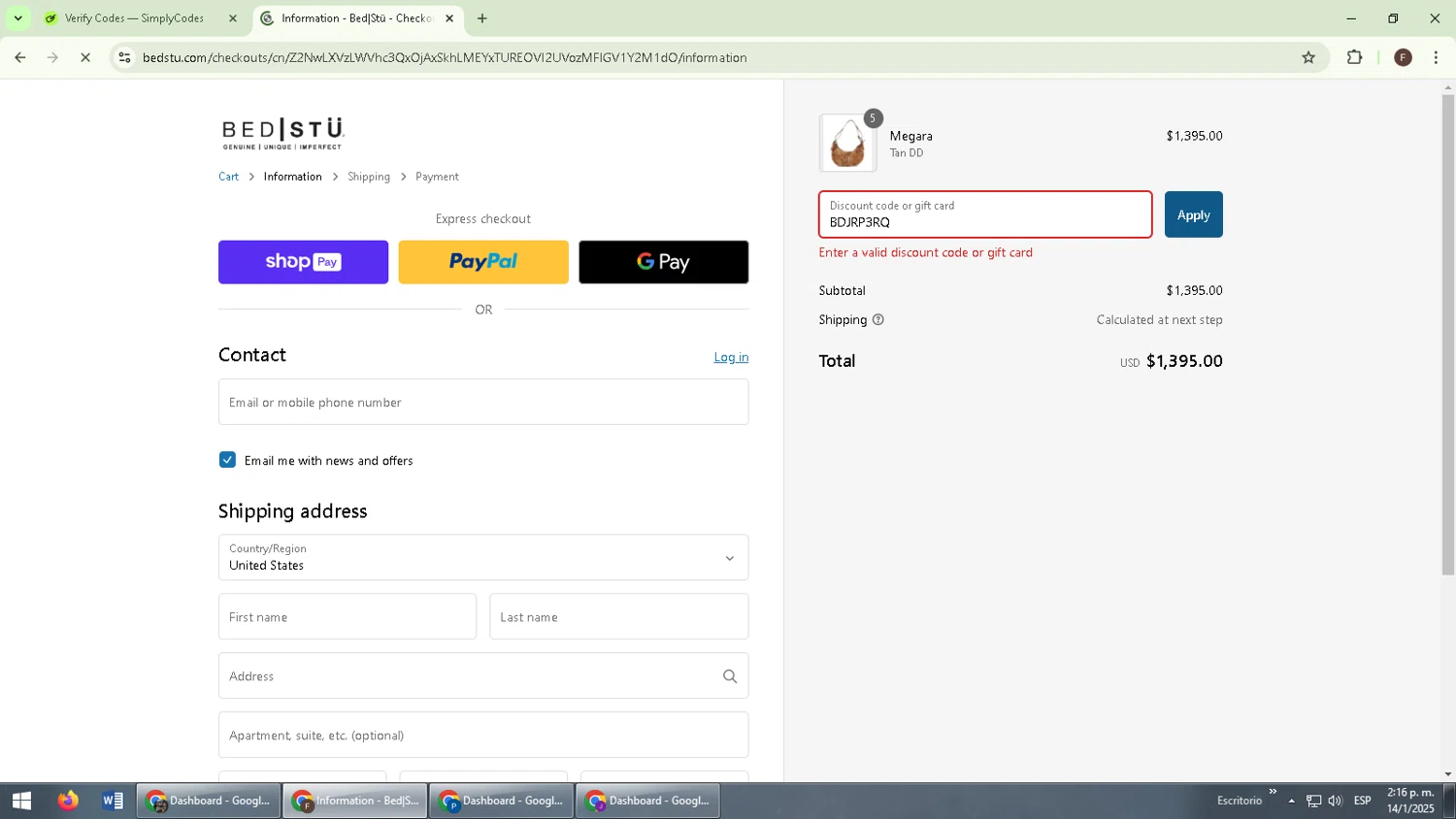Open the Windows Start menu
This screenshot has width=1456, height=819.
[x=21, y=801]
